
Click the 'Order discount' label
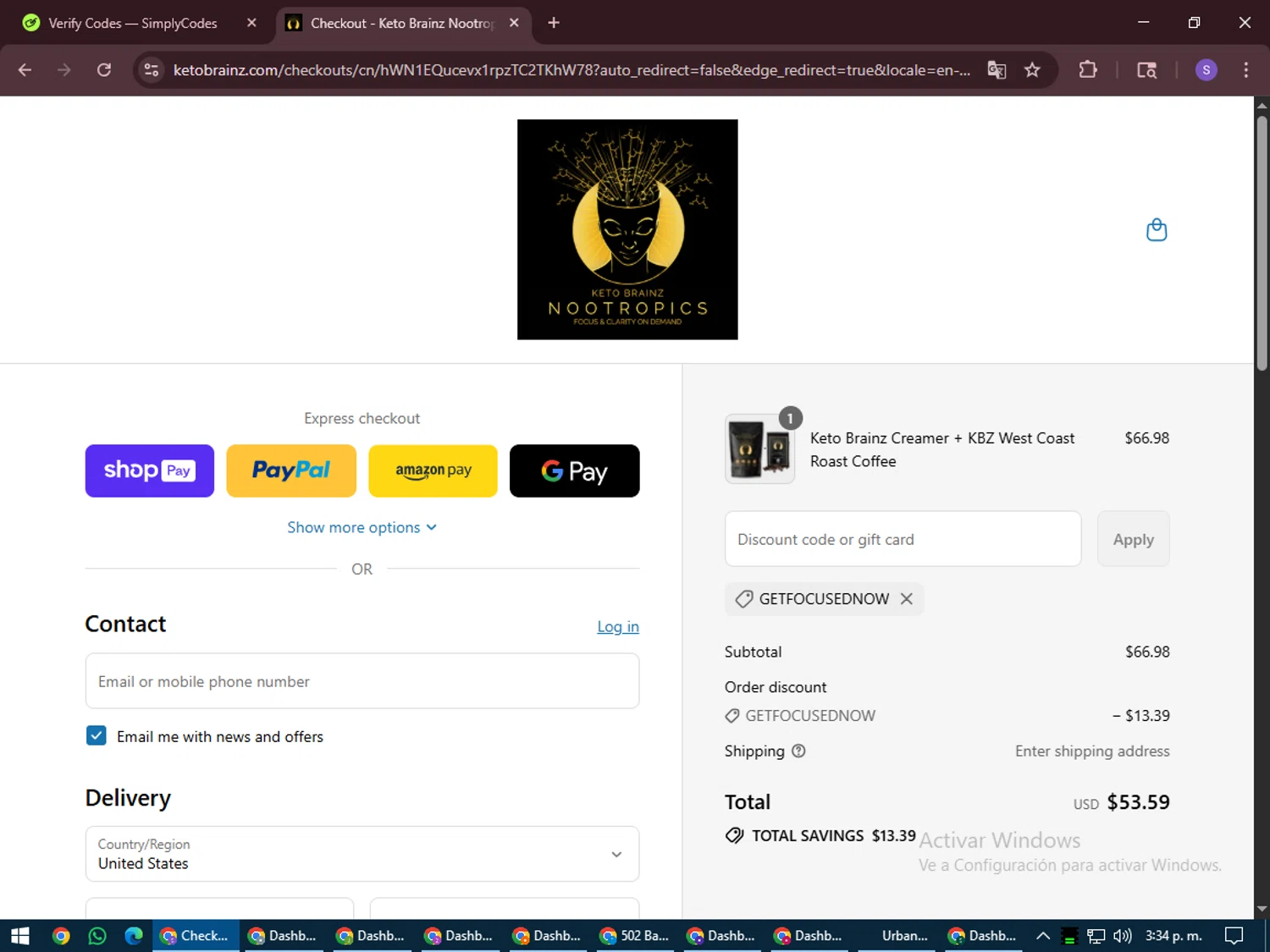click(x=776, y=687)
